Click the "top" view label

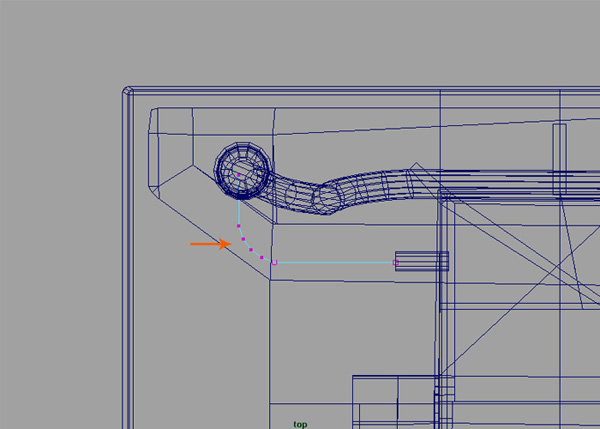point(300,423)
